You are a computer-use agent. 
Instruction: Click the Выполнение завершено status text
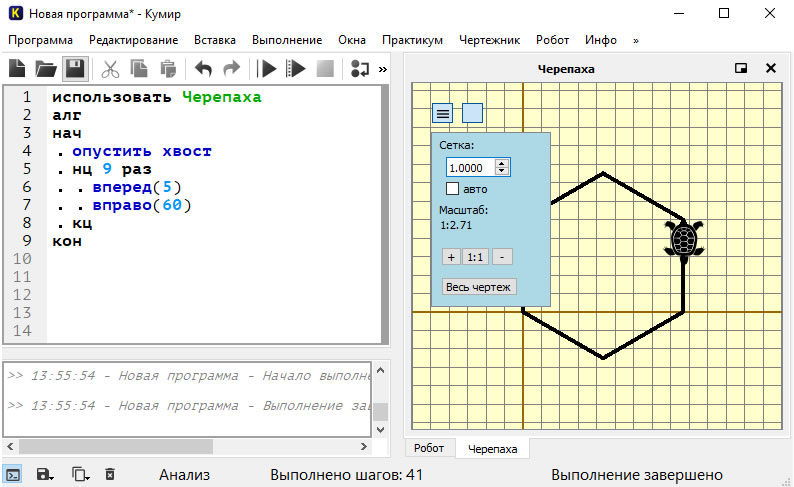pyautogui.click(x=637, y=475)
